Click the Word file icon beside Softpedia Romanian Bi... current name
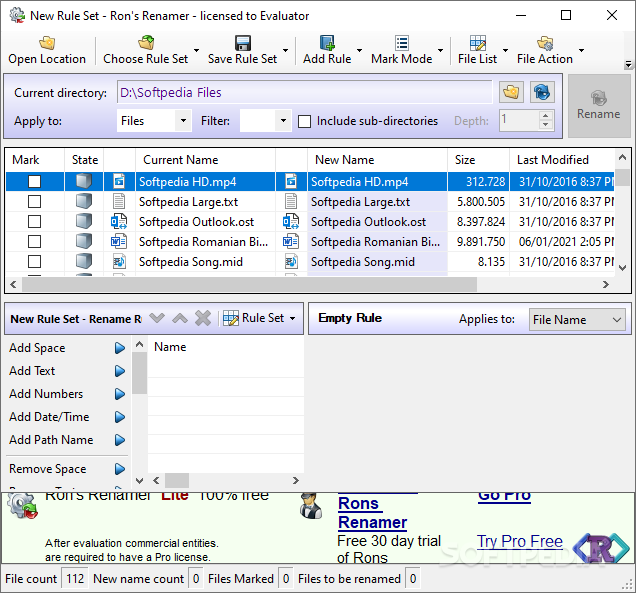Viewport: 636px width, 593px height. 119,242
